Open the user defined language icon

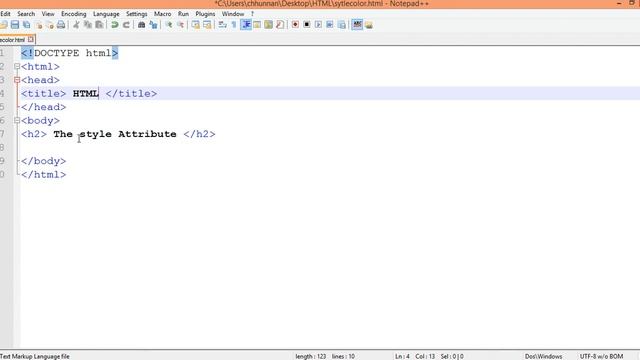click(x=257, y=25)
